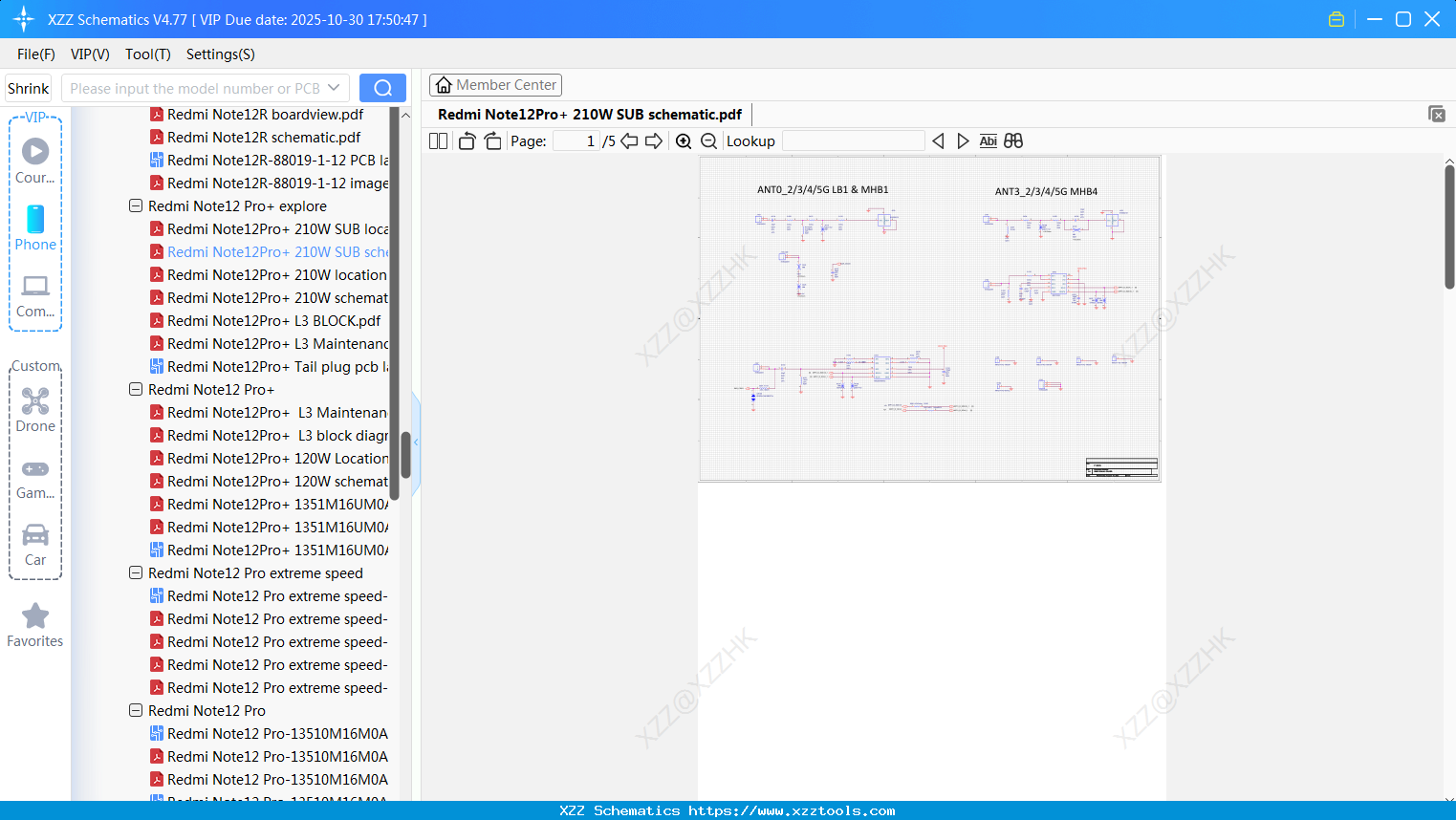1456x820 pixels.
Task: Open Redmi Note12Pro+ 120W schematic file
Action: point(270,482)
